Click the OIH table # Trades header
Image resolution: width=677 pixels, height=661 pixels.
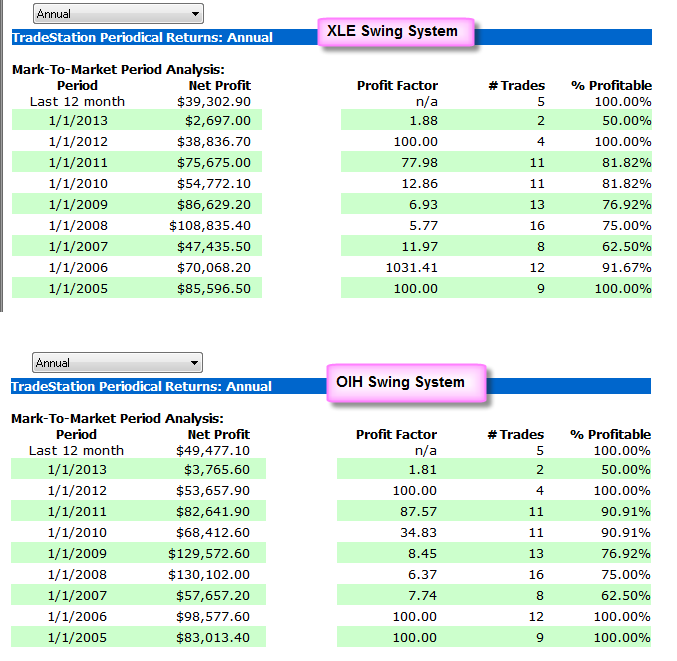click(x=516, y=434)
